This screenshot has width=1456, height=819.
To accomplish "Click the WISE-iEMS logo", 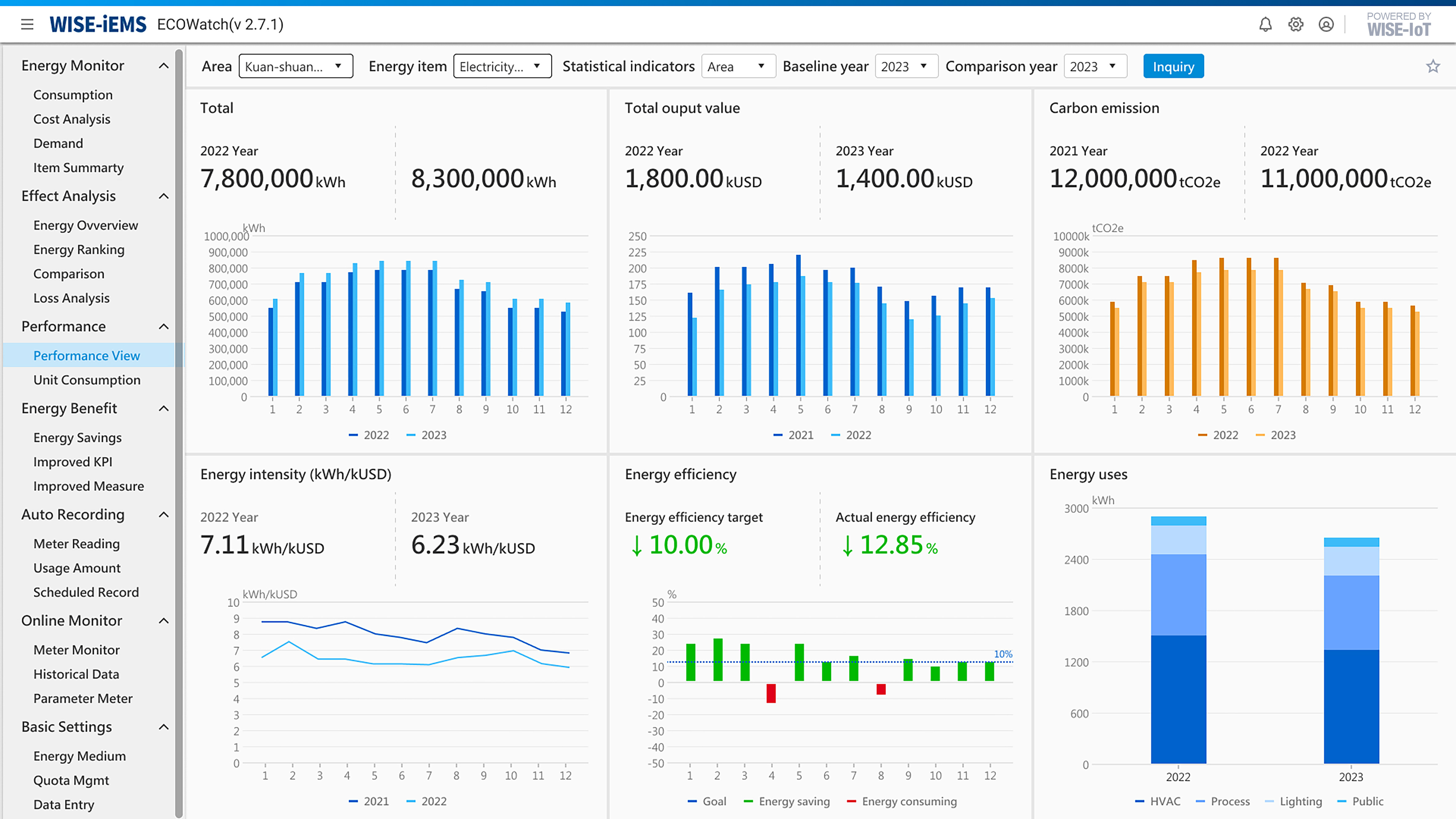I will pos(98,24).
